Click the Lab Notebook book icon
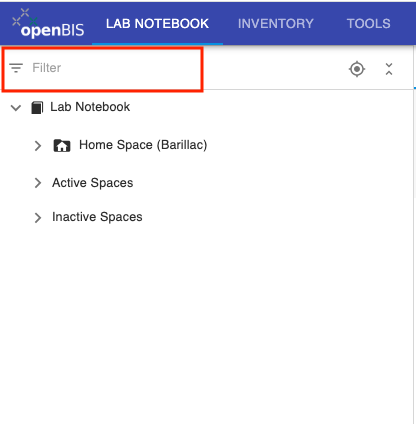The width and height of the screenshot is (416, 424). [x=37, y=108]
